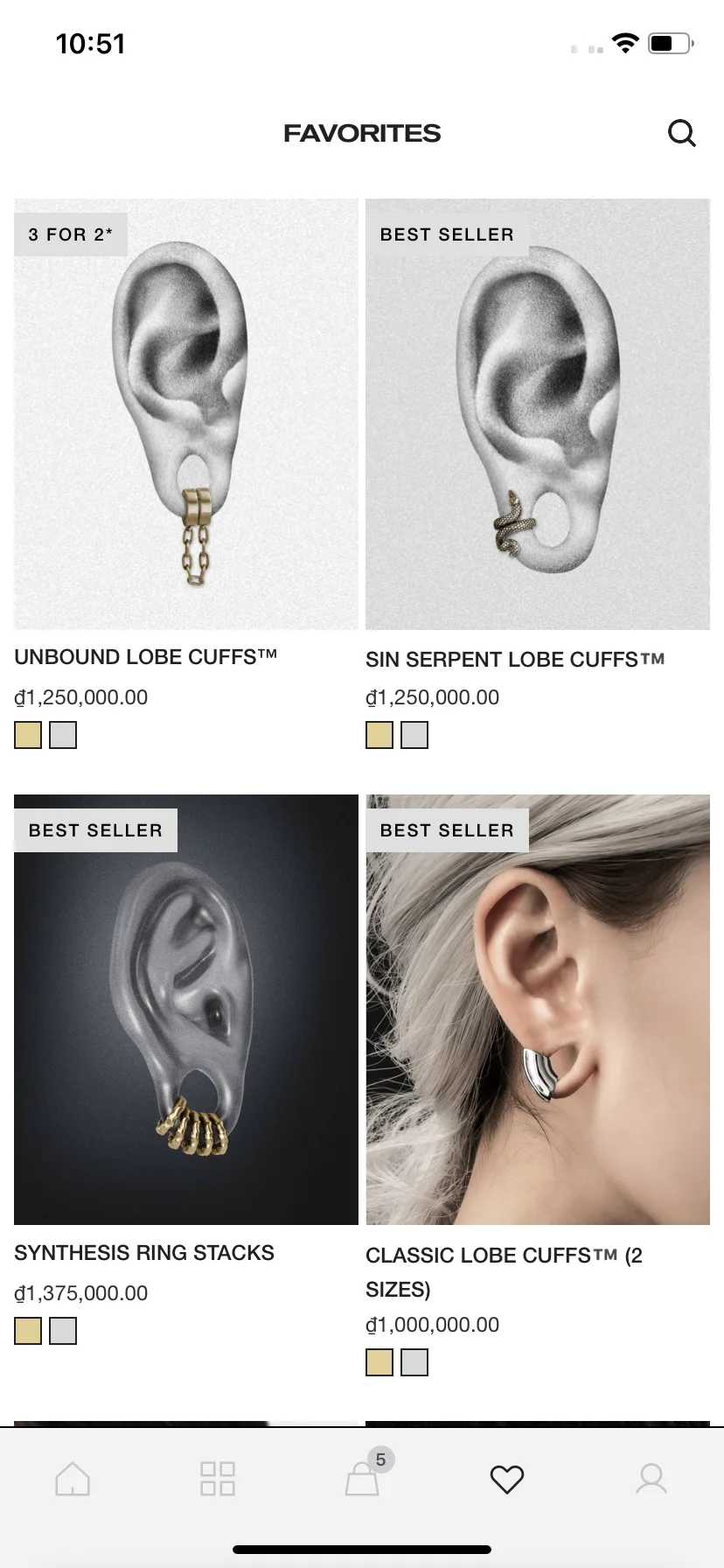Go to the Home tab icon
This screenshot has width=724, height=1568.
pyautogui.click(x=73, y=1479)
